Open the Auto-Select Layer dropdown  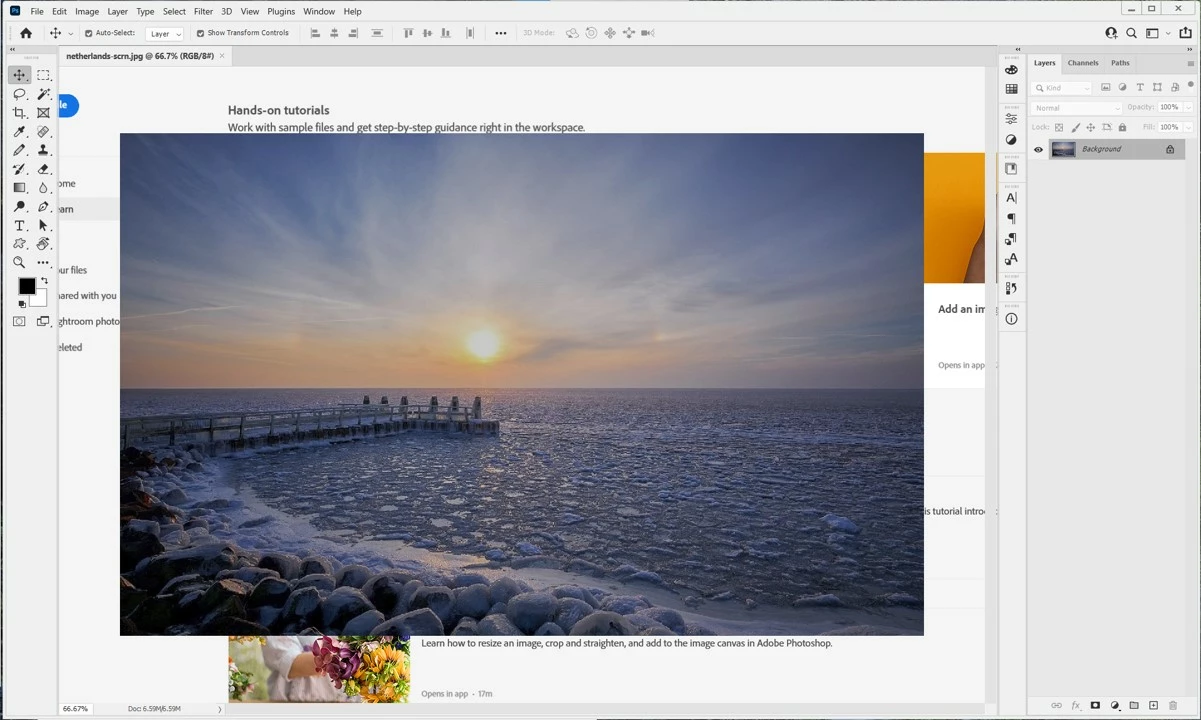tap(165, 34)
